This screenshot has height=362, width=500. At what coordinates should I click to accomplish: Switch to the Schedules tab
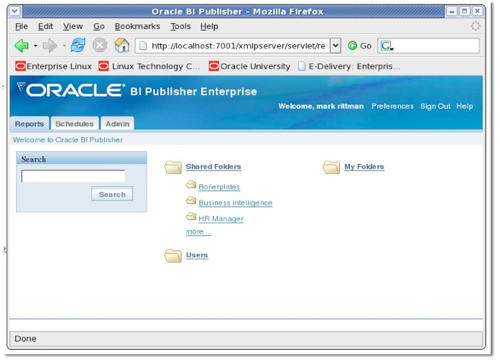point(74,124)
